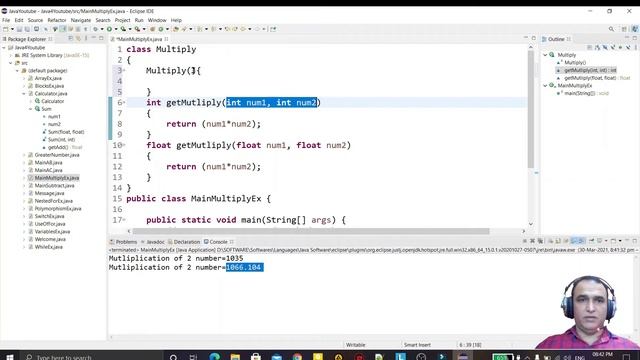640x360 pixels.
Task: Click the editor horizontal scrollbar
Action: (x=310, y=231)
